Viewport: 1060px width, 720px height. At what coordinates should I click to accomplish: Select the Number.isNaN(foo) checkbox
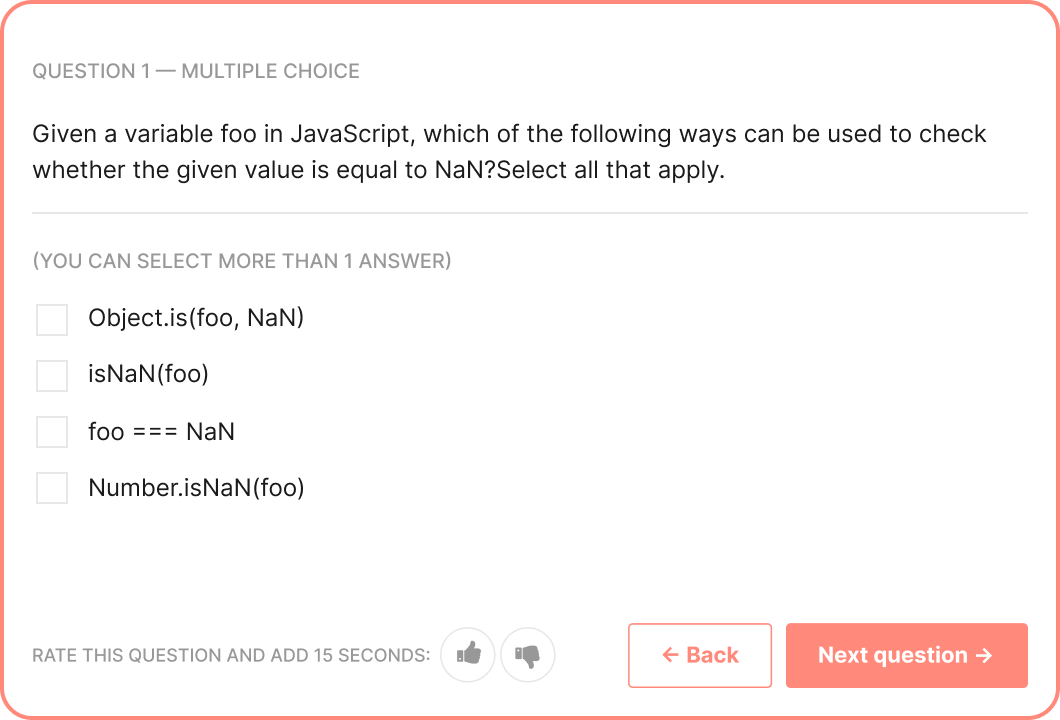click(x=52, y=488)
